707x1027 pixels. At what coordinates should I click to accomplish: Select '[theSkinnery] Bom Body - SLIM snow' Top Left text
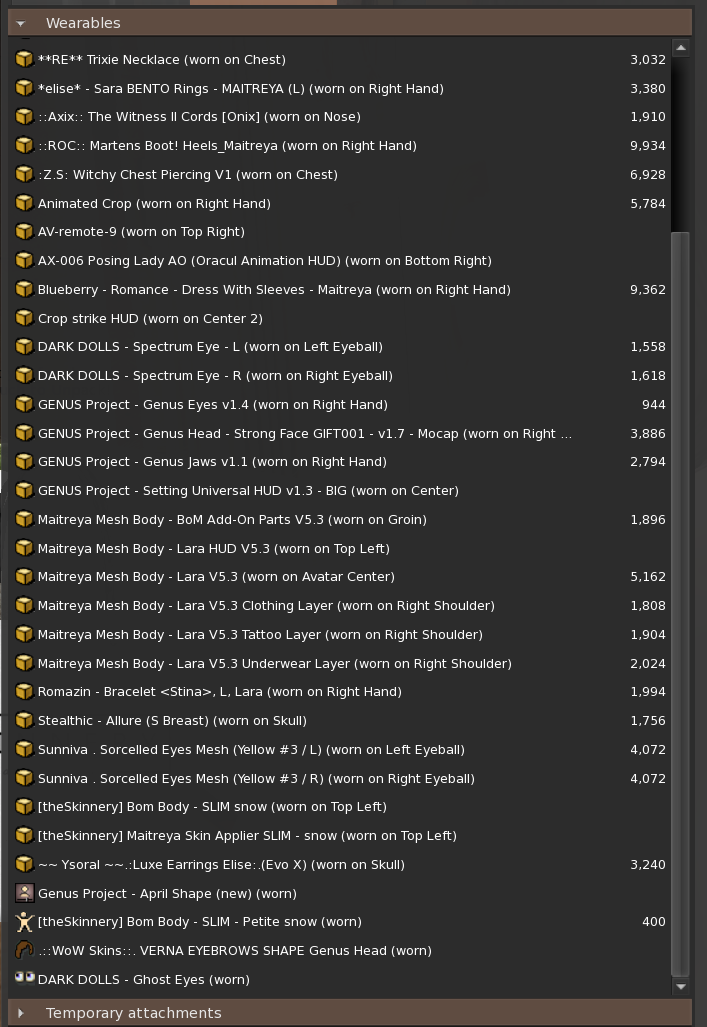(212, 807)
